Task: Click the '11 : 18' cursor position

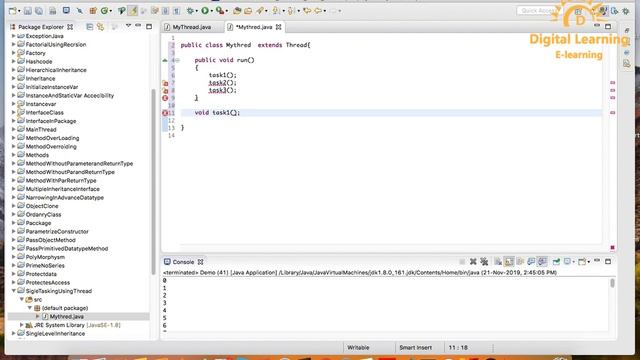Action: tap(458, 348)
